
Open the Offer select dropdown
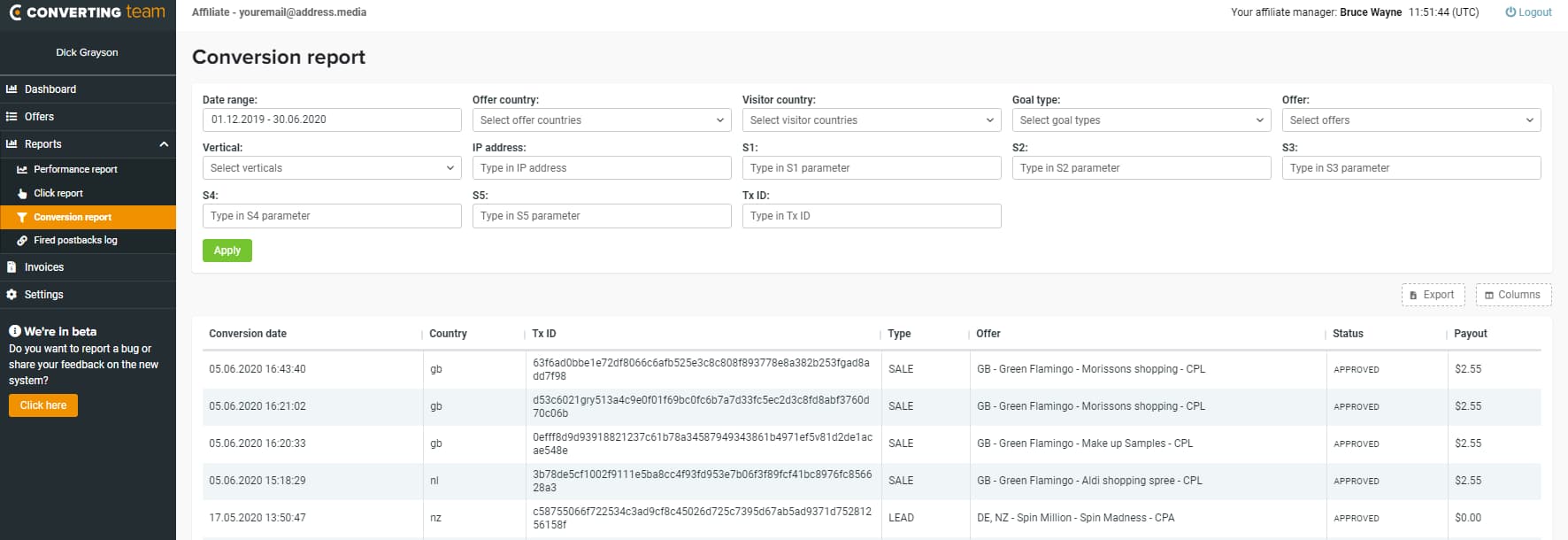(x=1411, y=120)
